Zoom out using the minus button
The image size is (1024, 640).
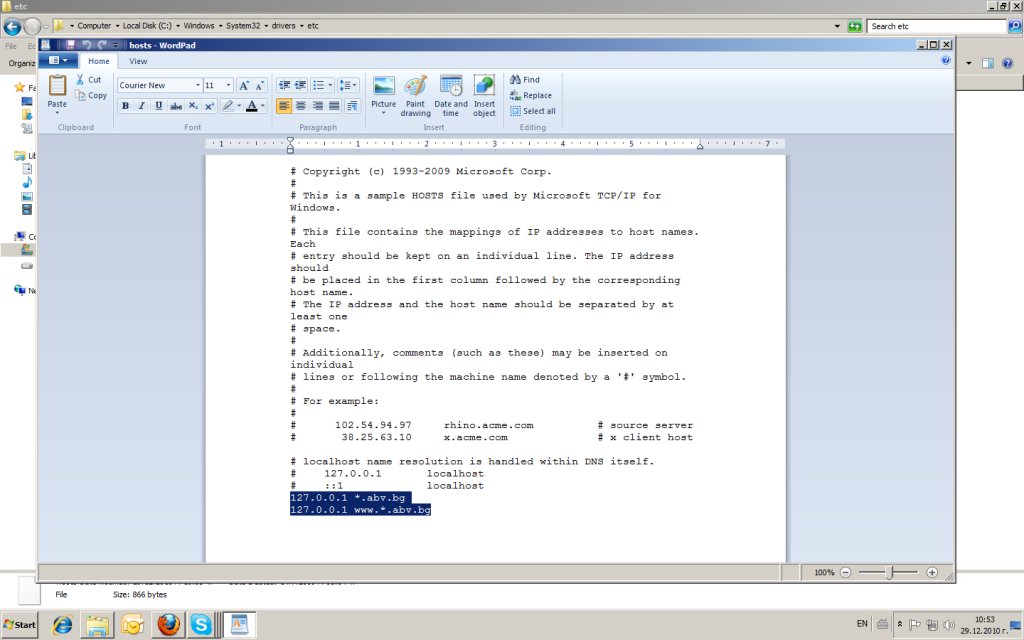coord(845,573)
